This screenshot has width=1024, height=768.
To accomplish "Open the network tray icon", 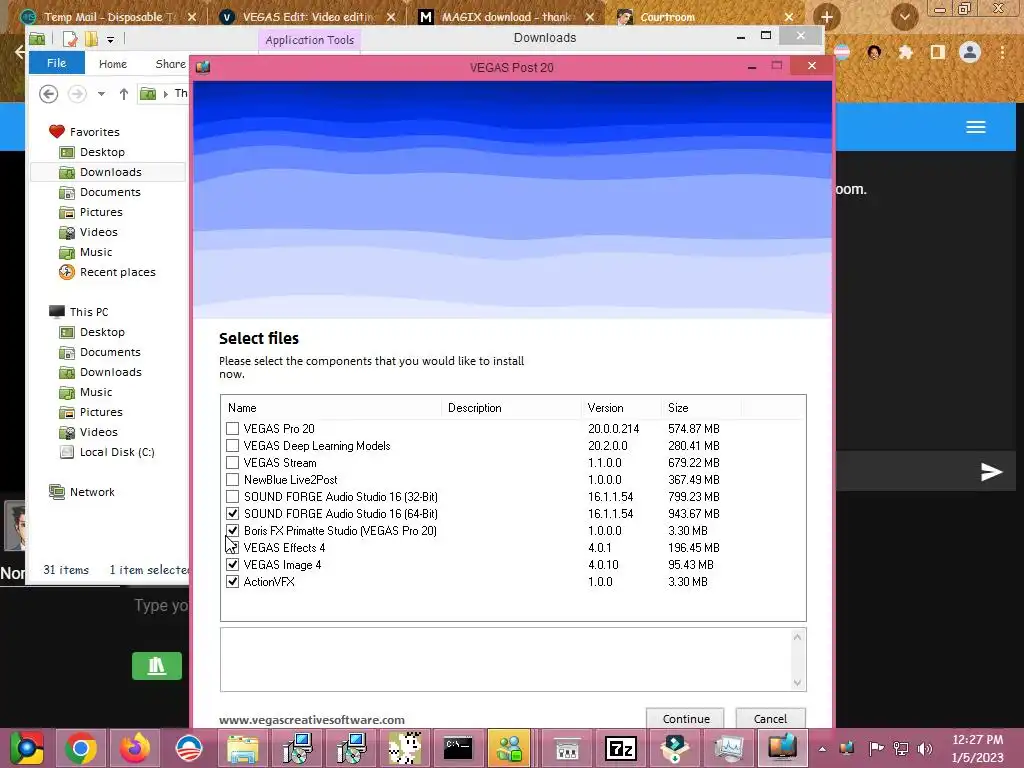I will [x=901, y=748].
